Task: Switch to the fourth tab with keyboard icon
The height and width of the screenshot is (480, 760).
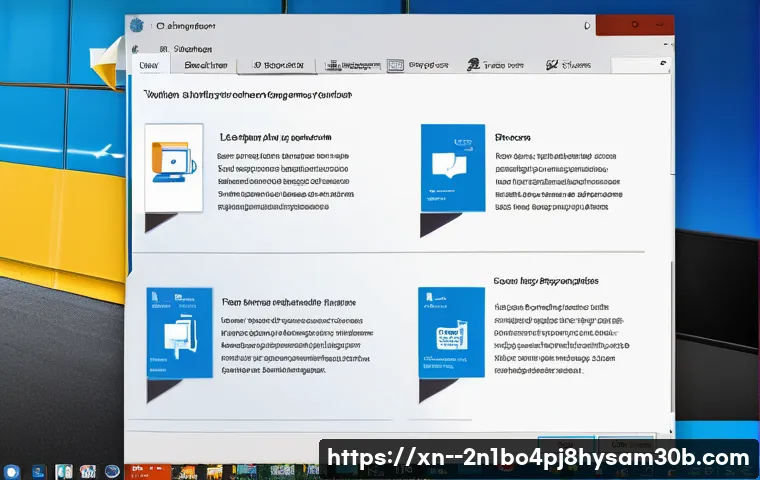Action: pyautogui.click(x=350, y=65)
